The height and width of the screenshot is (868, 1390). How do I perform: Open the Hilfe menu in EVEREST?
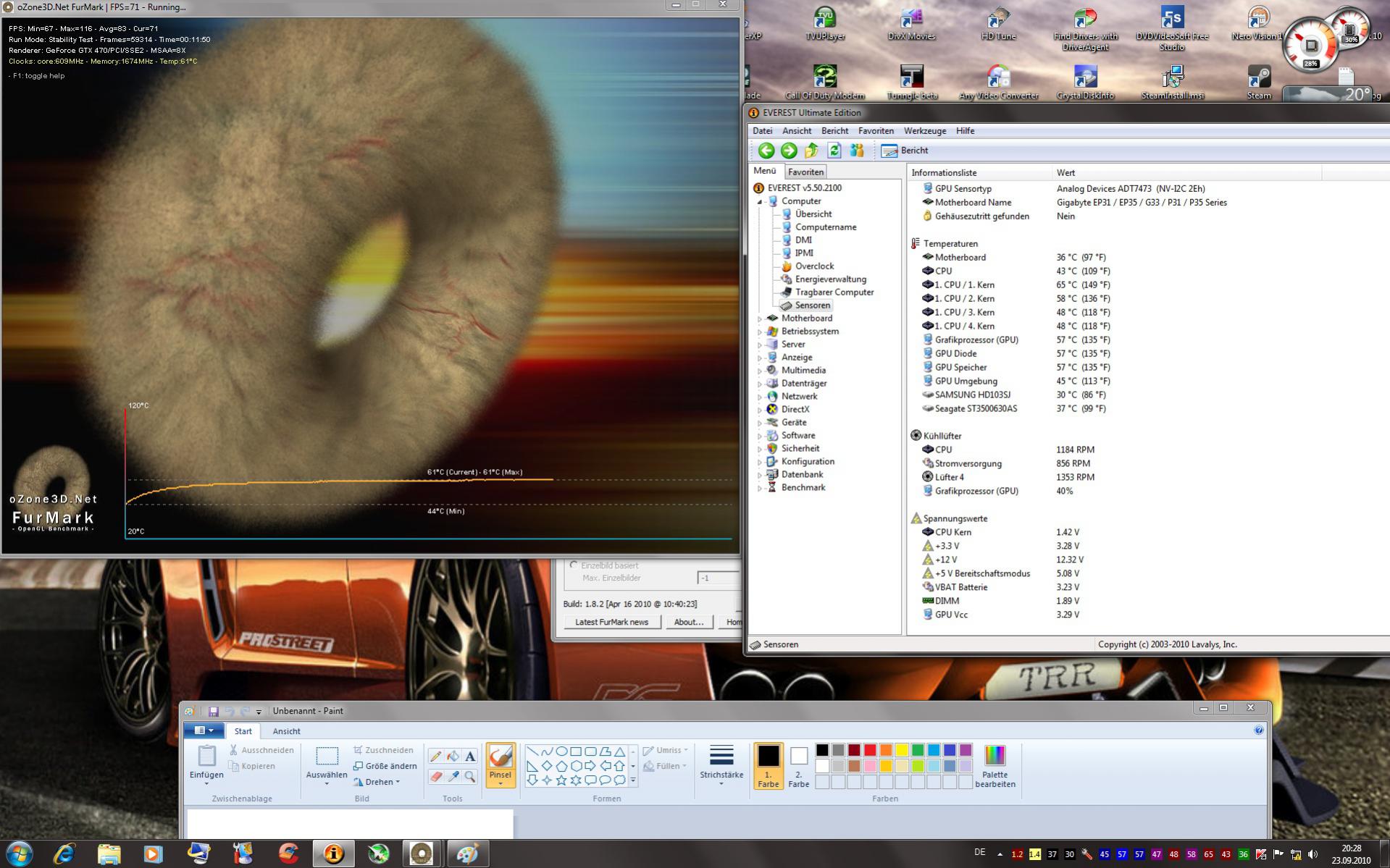tap(966, 131)
